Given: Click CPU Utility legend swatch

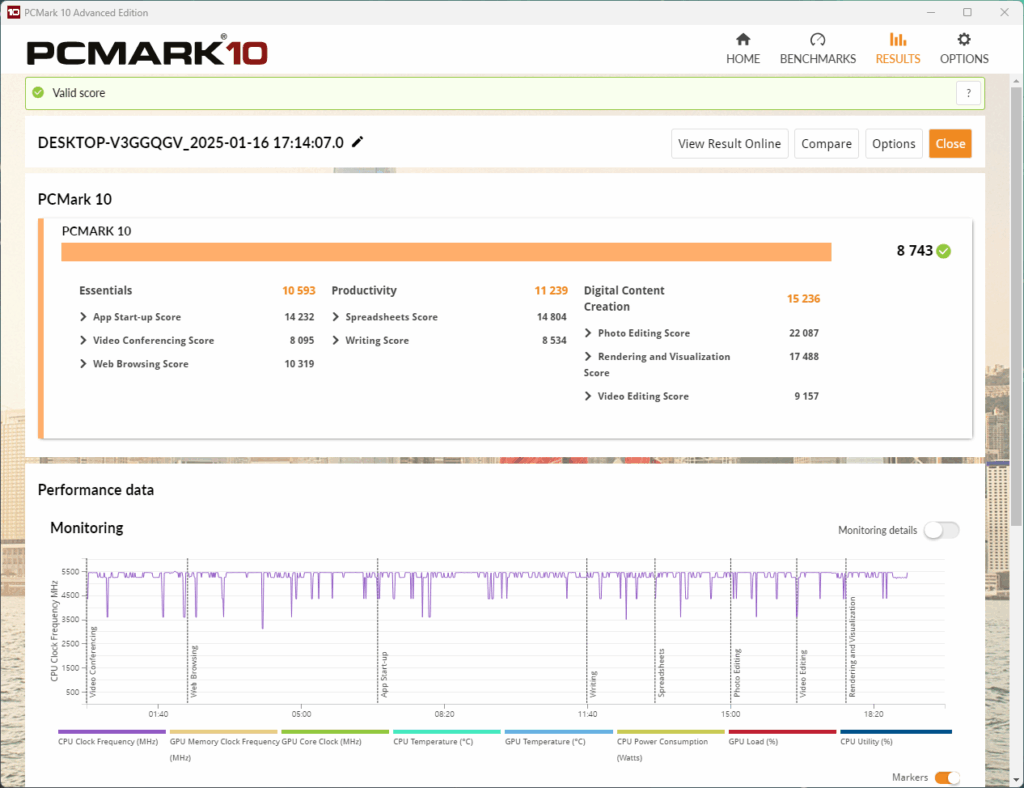Looking at the screenshot, I should 895,732.
